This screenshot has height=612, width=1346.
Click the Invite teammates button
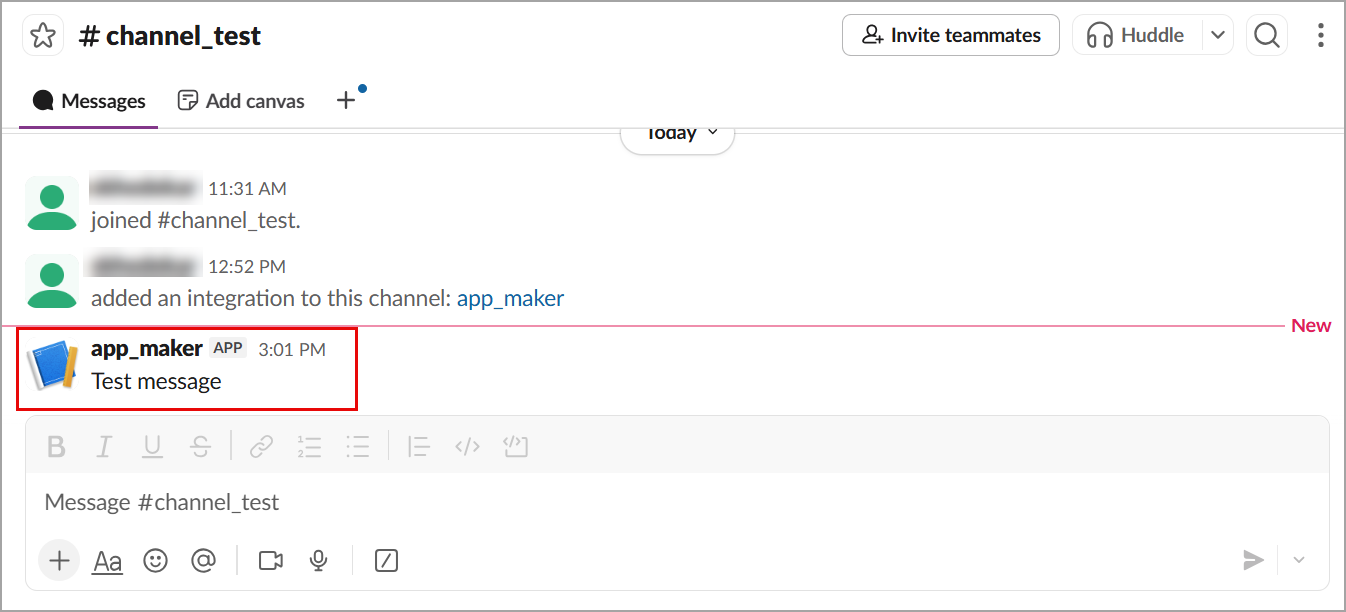pyautogui.click(x=950, y=36)
